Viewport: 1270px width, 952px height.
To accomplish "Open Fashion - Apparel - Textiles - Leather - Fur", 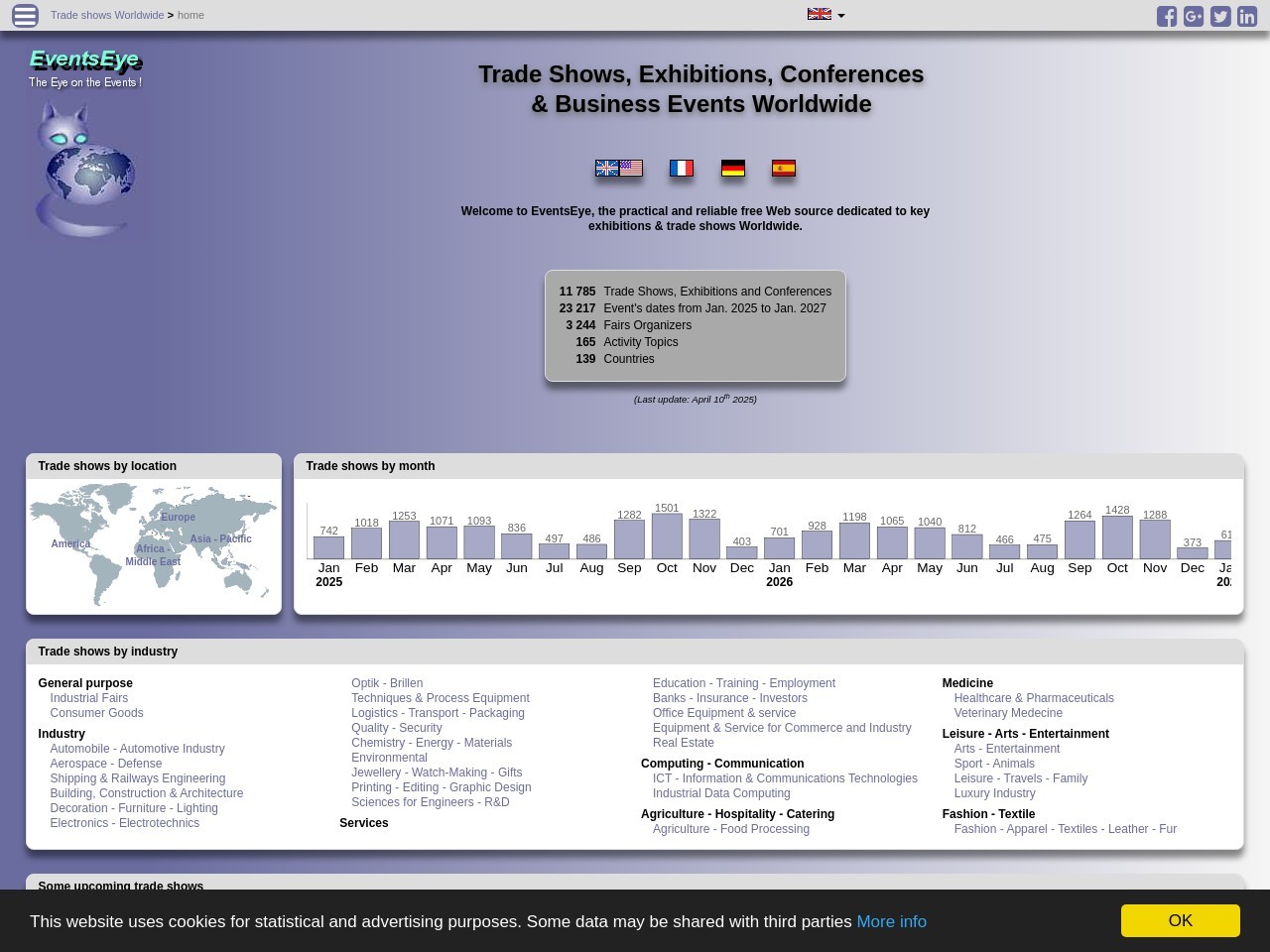I will point(1066,829).
